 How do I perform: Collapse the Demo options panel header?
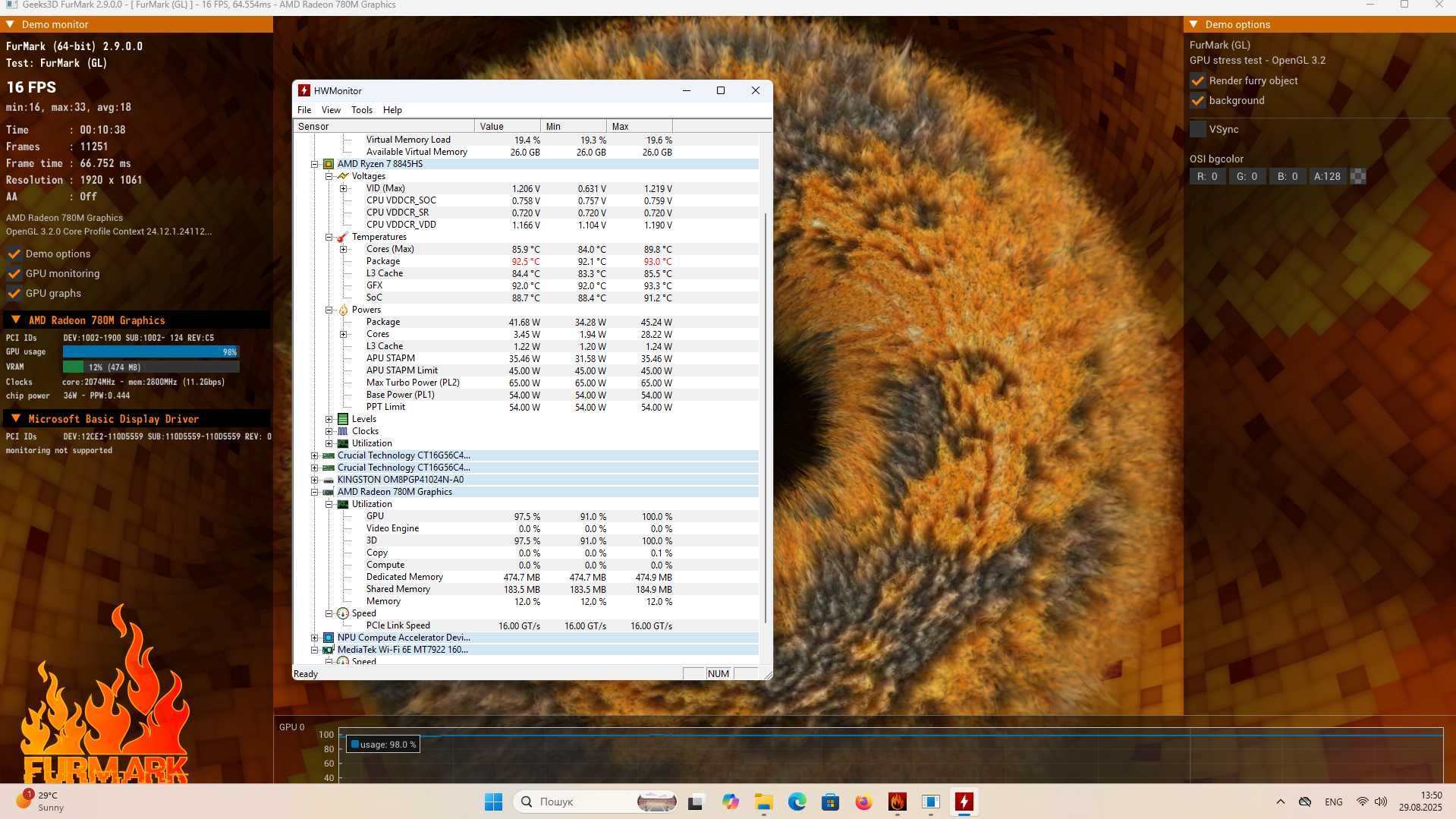(1193, 24)
